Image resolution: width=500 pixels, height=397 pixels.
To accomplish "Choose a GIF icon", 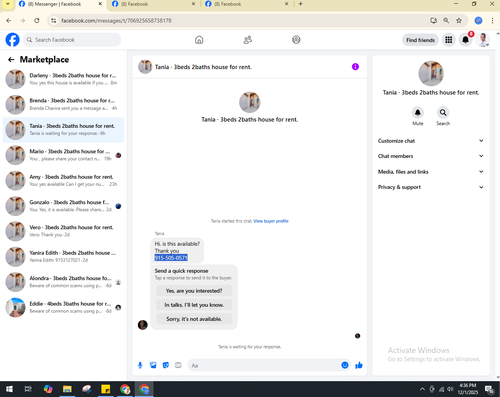I will [x=178, y=365].
